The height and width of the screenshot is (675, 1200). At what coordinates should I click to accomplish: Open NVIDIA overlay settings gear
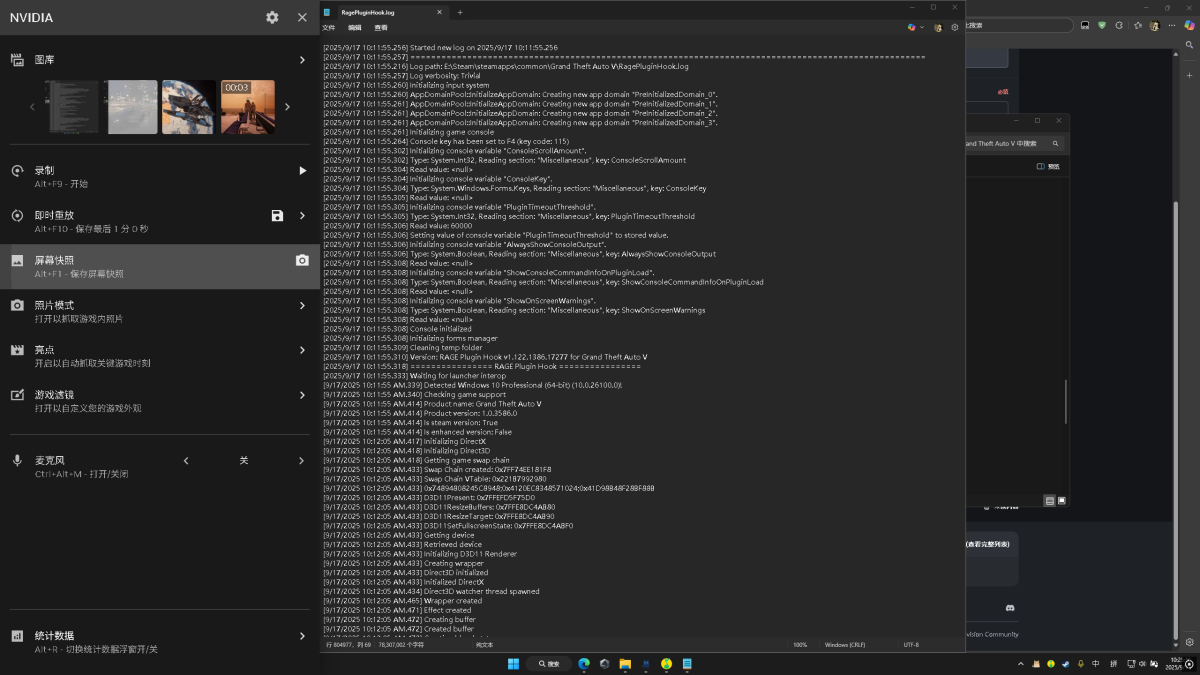[272, 17]
